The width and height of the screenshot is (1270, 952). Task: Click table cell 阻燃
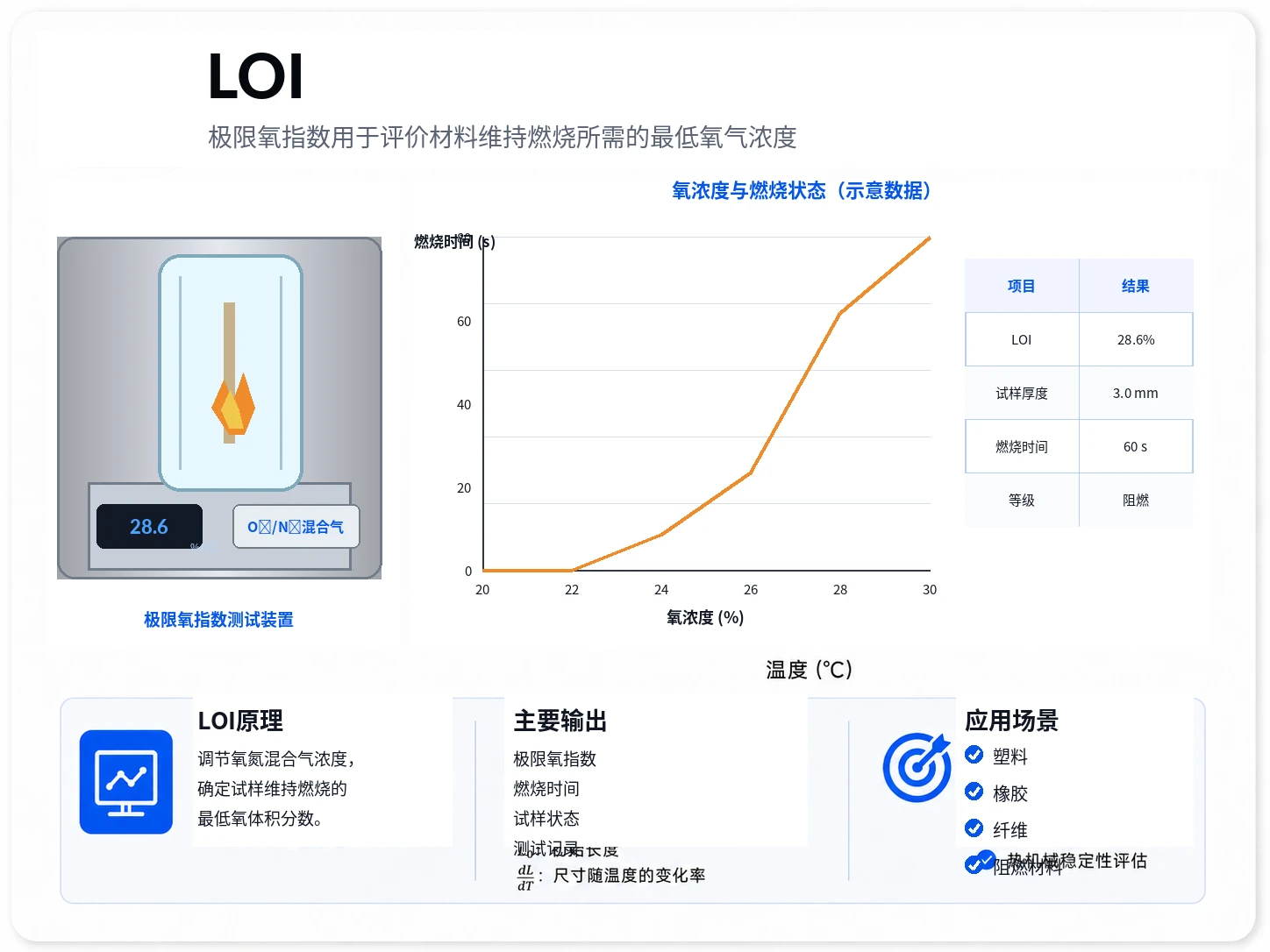click(x=1136, y=501)
